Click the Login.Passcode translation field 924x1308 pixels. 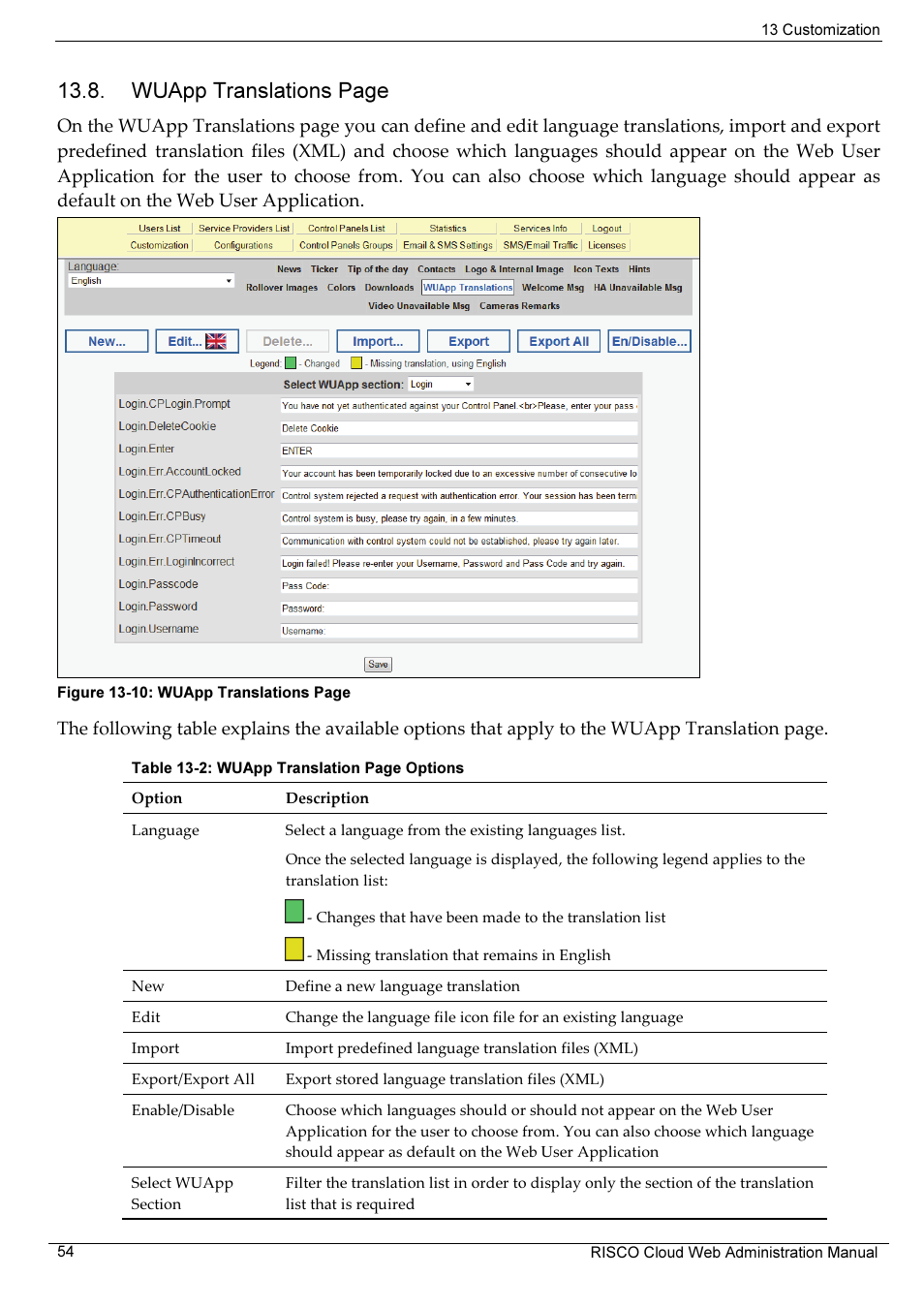coord(459,586)
